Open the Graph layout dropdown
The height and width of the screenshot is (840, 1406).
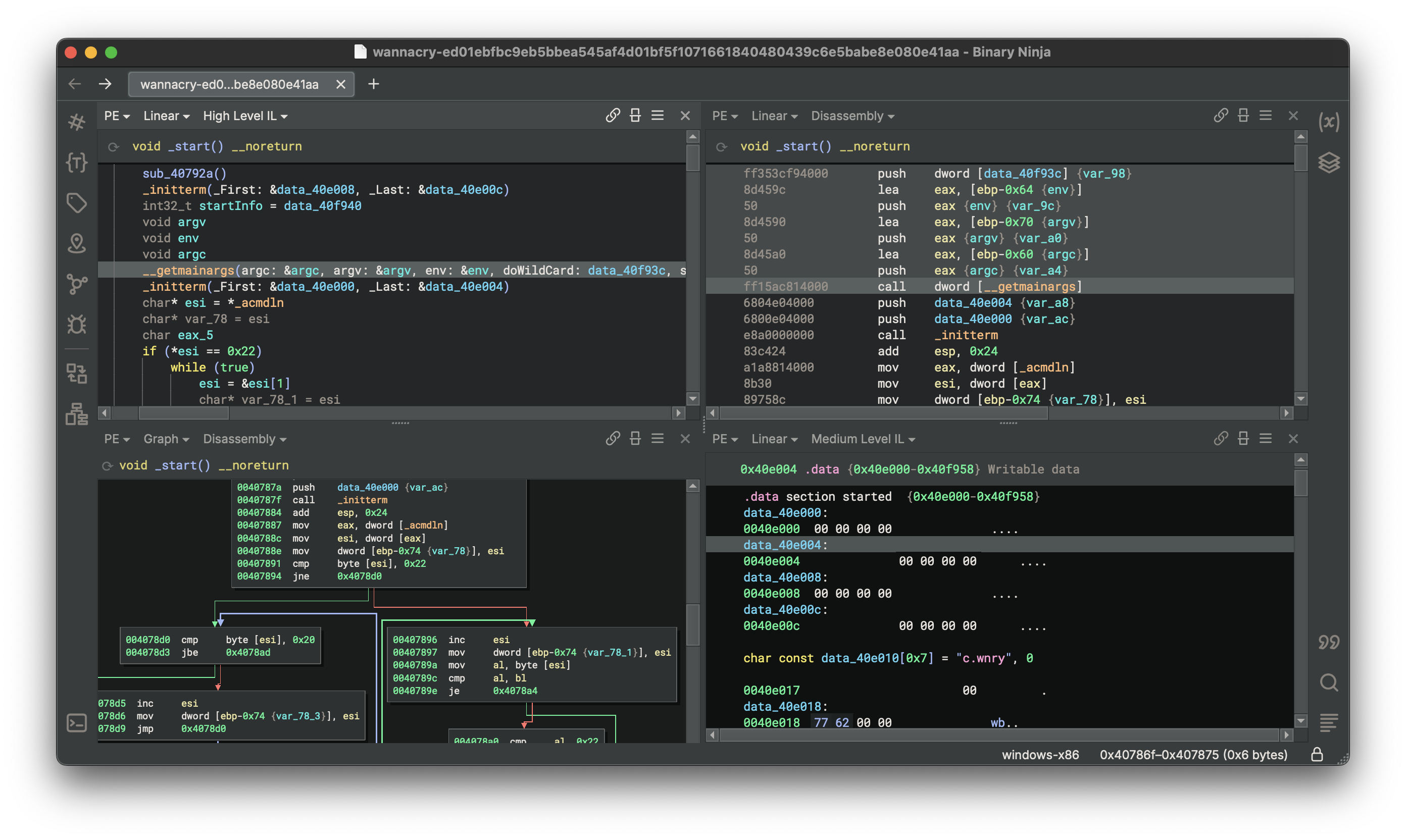(166, 439)
